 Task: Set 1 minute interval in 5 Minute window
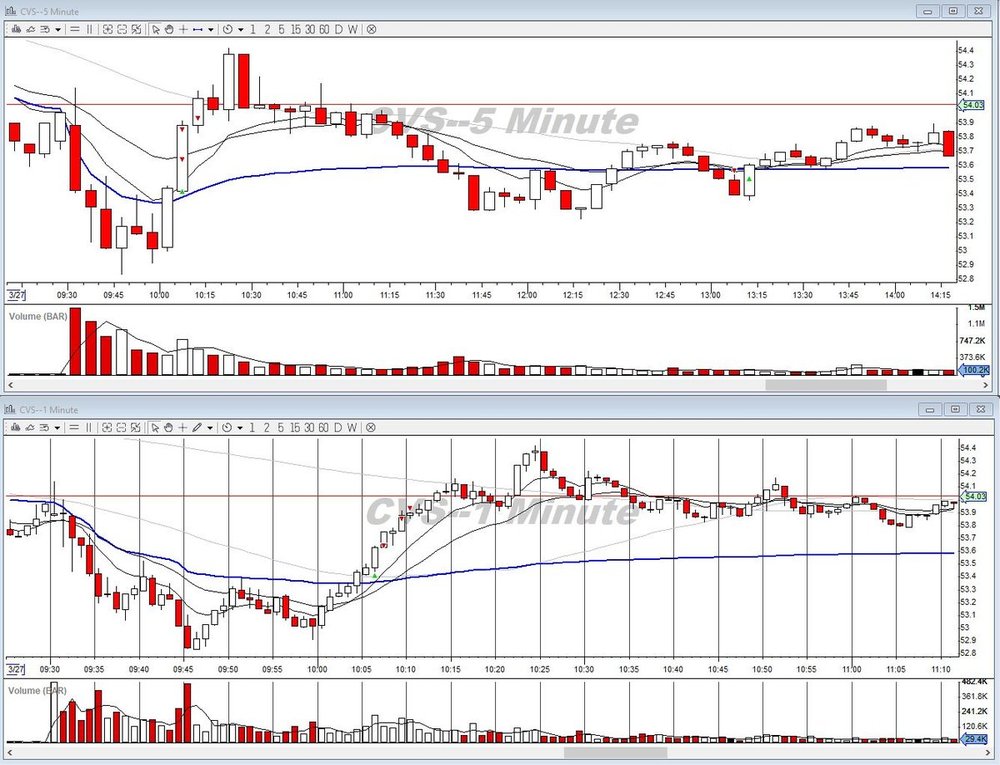253,29
